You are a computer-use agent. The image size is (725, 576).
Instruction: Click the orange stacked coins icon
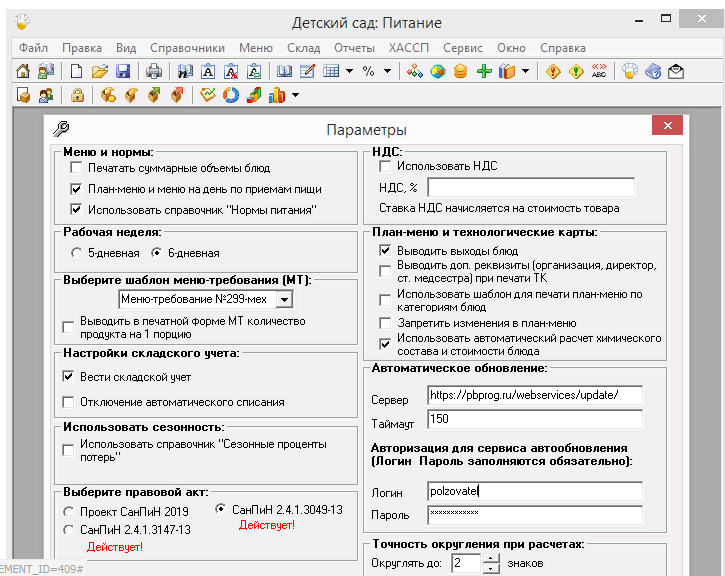[x=461, y=71]
